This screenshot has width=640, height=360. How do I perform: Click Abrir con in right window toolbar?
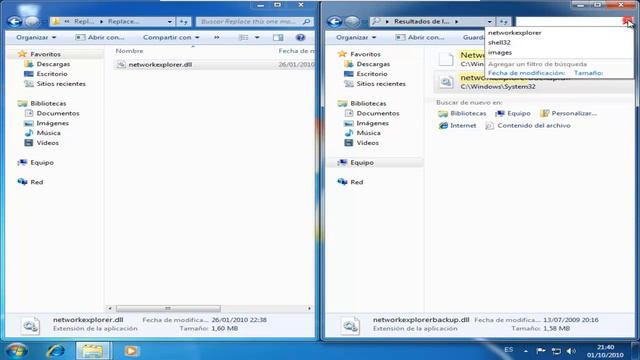click(420, 37)
